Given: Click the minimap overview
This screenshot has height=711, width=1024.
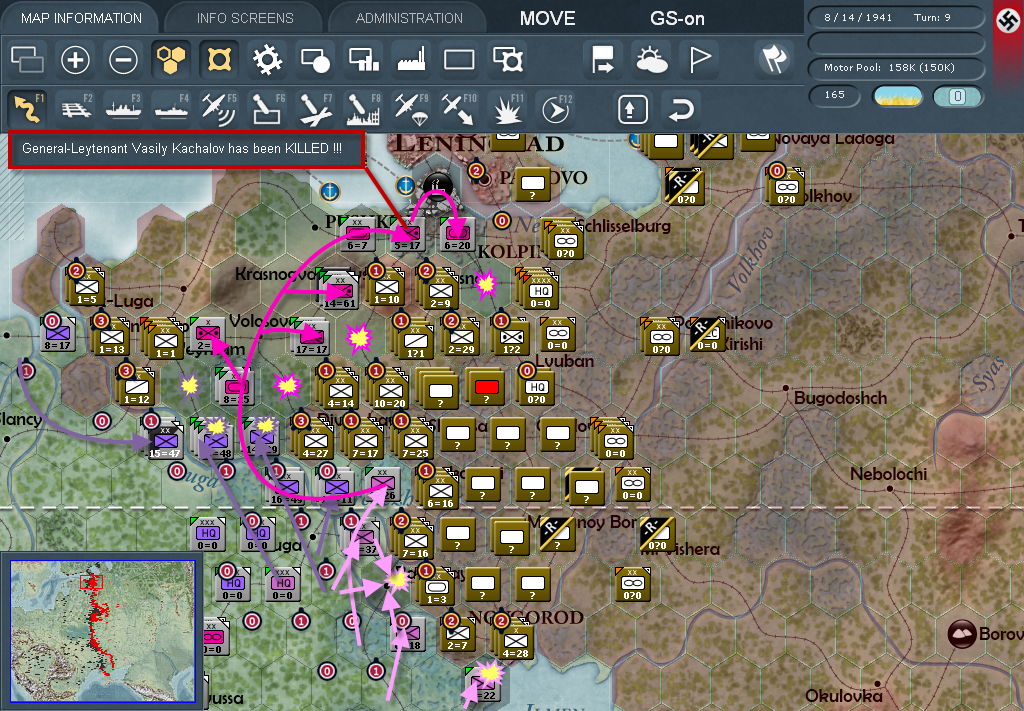Looking at the screenshot, I should 103,631.
